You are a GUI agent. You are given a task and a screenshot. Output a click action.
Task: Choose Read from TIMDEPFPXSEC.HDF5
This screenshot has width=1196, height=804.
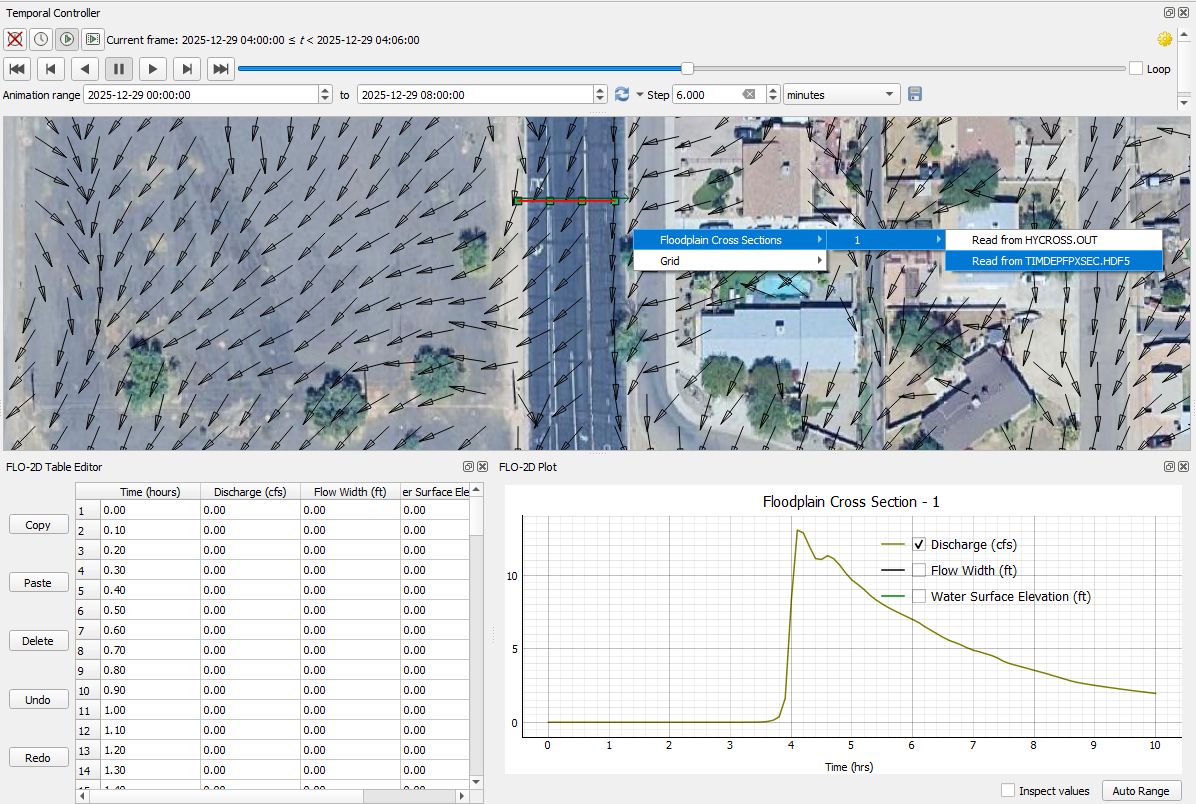pos(1050,261)
